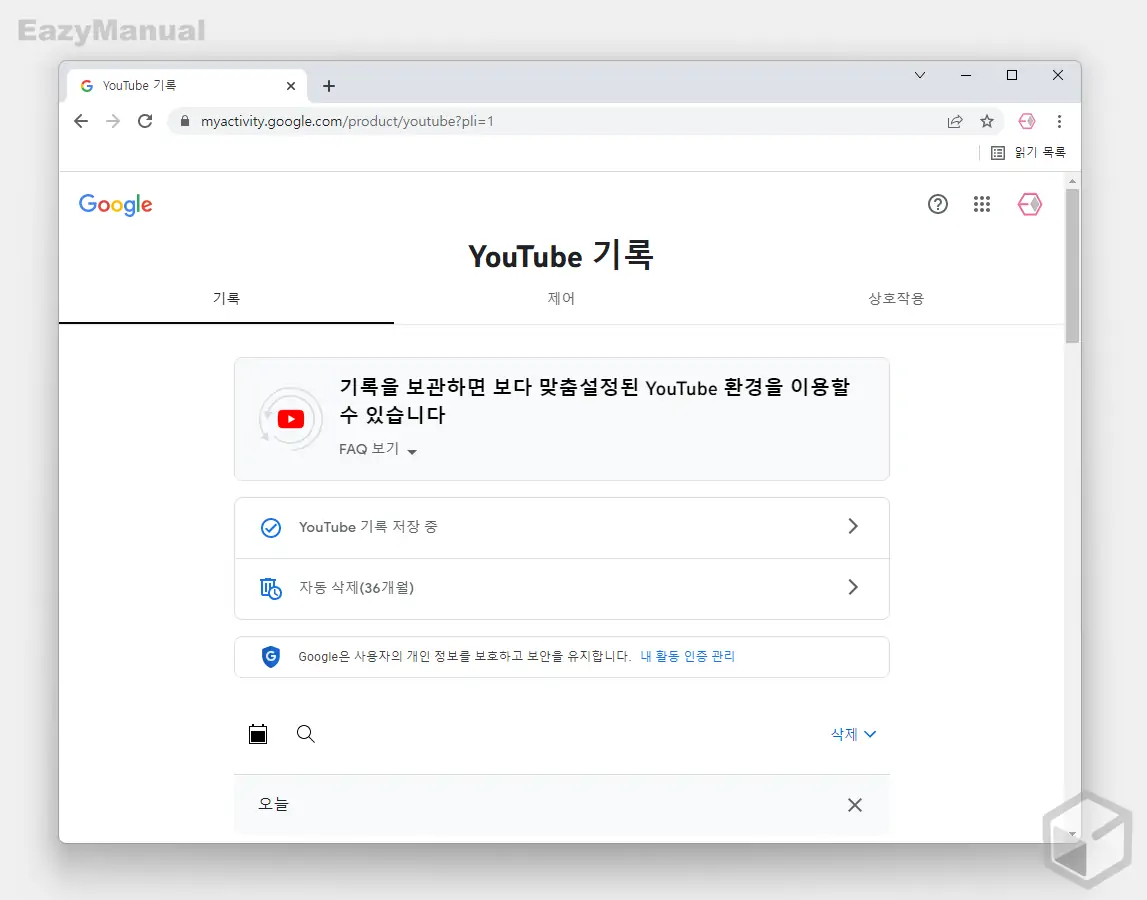Switch to the 기록 tab
1147x900 pixels.
pyautogui.click(x=226, y=299)
